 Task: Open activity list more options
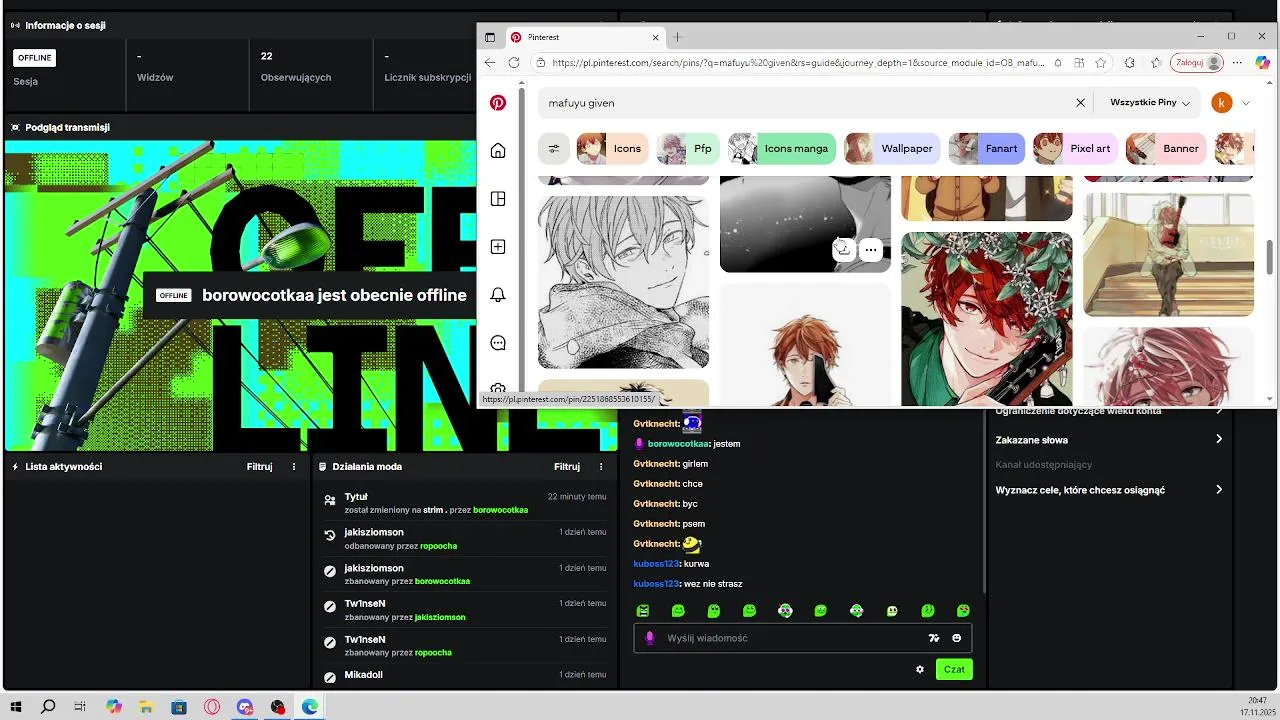[294, 467]
